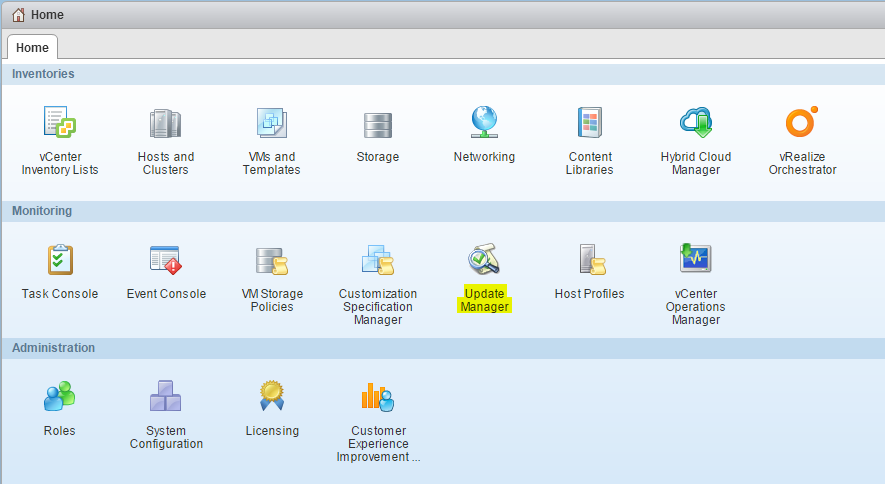The image size is (885, 484).
Task: Open the Task Console icon
Action: pos(60,260)
